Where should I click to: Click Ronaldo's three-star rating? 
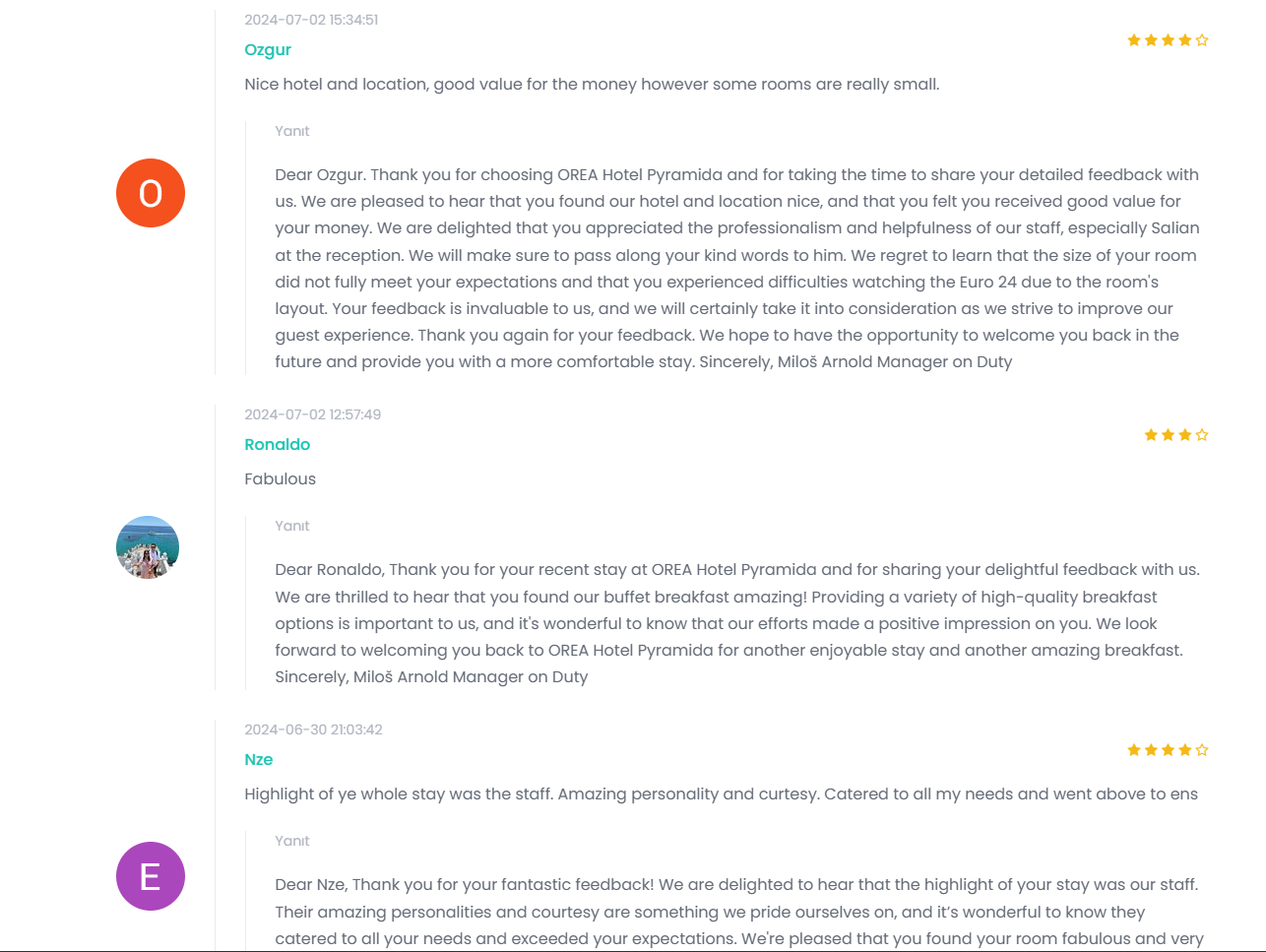[x=1175, y=435]
